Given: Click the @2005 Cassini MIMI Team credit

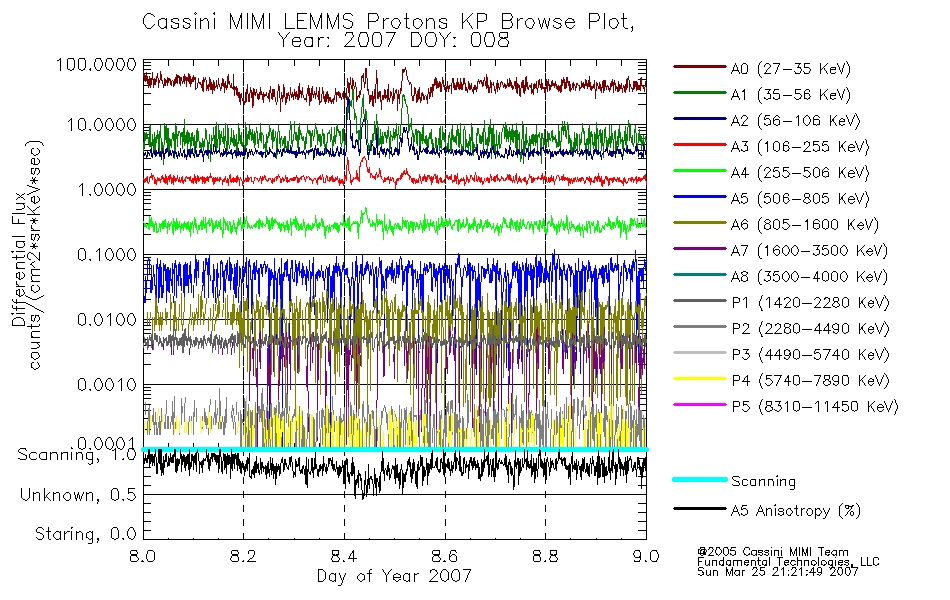Looking at the screenshot, I should point(772,552).
